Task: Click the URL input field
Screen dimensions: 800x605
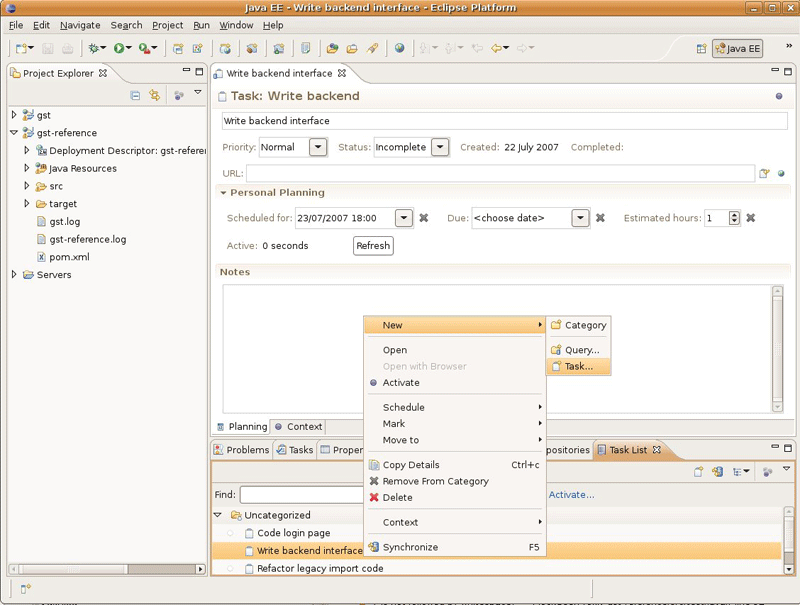Action: coord(500,173)
